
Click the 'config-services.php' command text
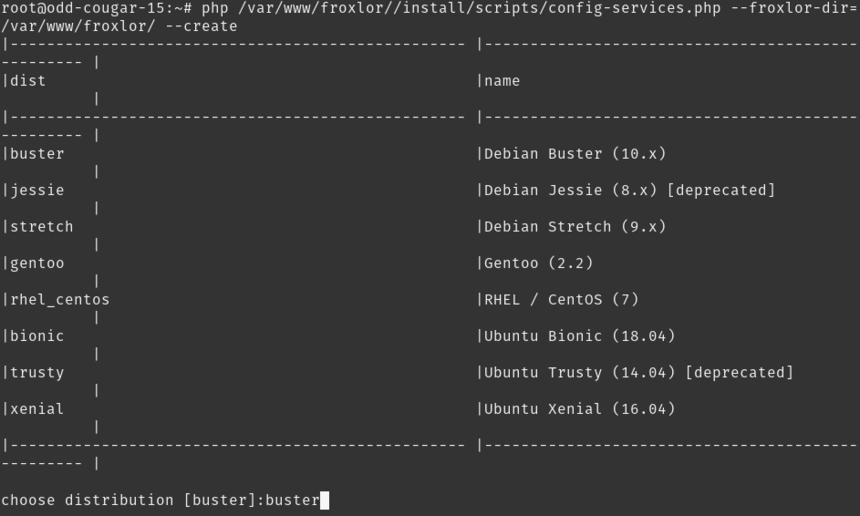coord(635,8)
